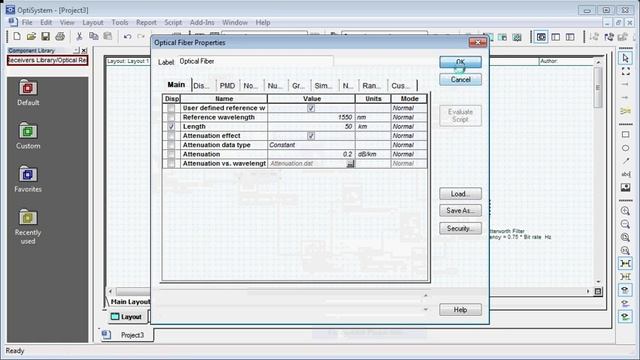The height and width of the screenshot is (360, 640).
Task: Click the Copy toolbar icon
Action: click(93, 36)
